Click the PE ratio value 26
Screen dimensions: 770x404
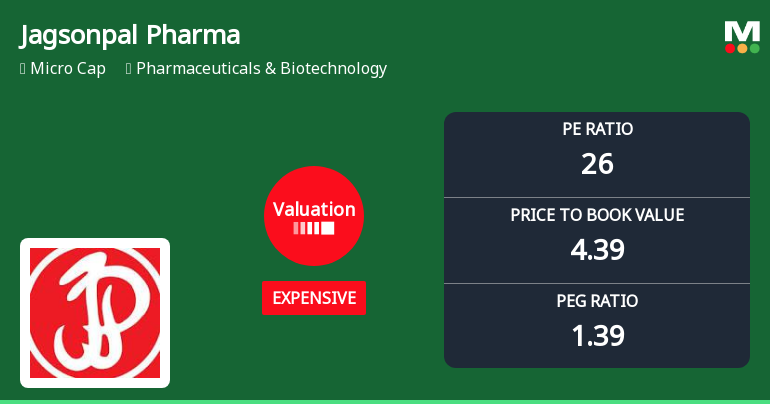tap(597, 164)
